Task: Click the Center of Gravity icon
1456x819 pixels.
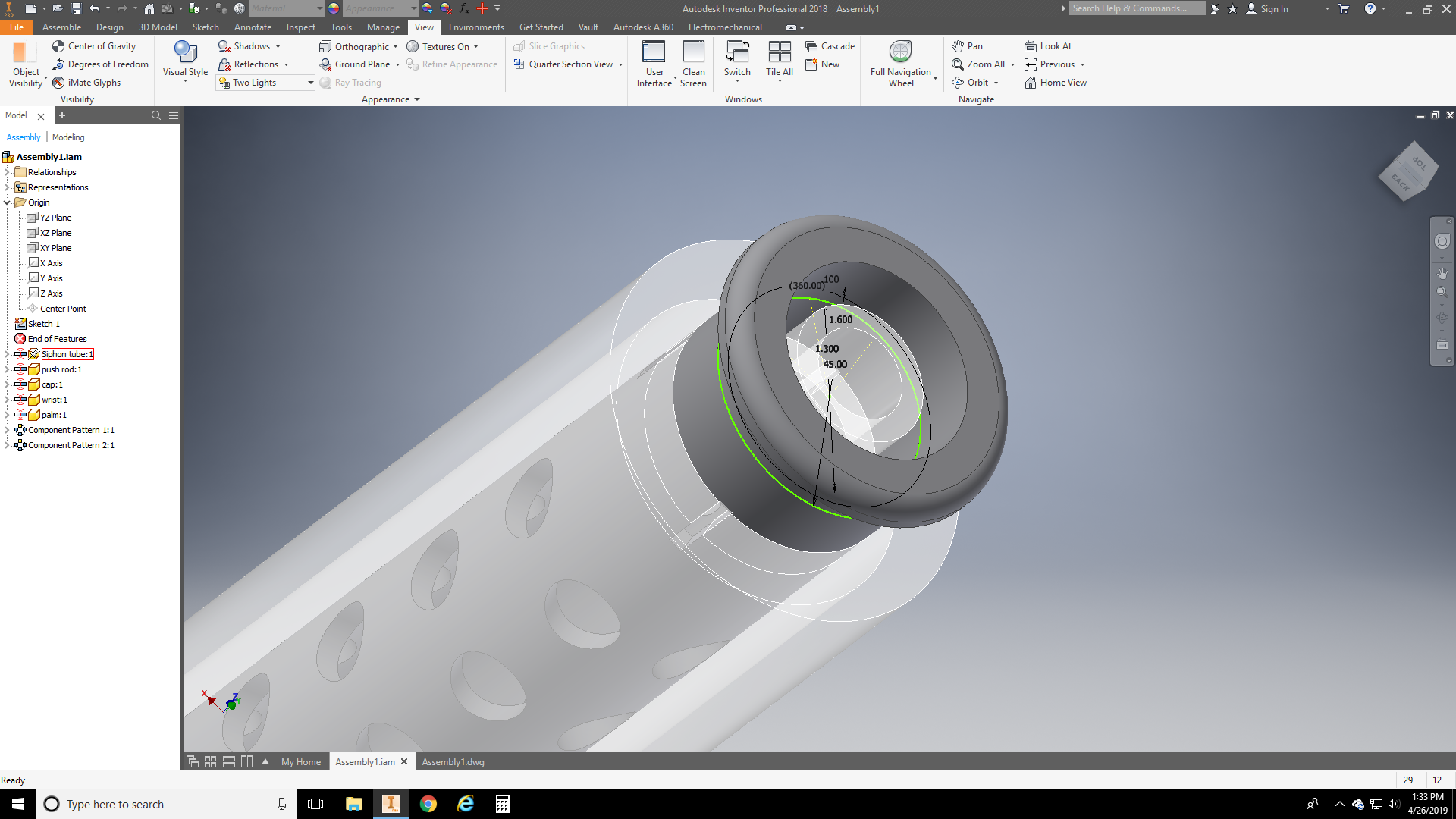Action: pos(58,46)
